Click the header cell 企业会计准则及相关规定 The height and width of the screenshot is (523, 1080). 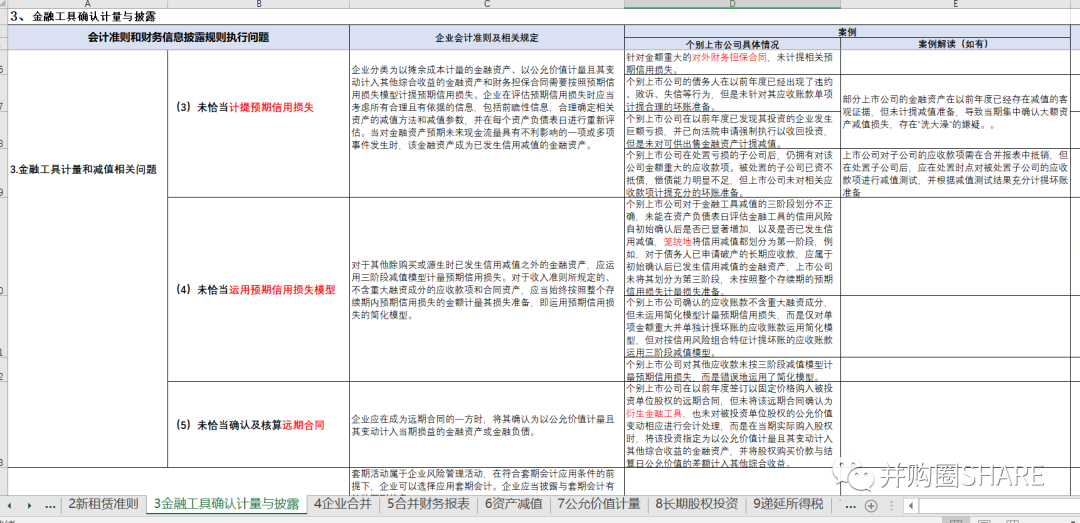[x=487, y=38]
